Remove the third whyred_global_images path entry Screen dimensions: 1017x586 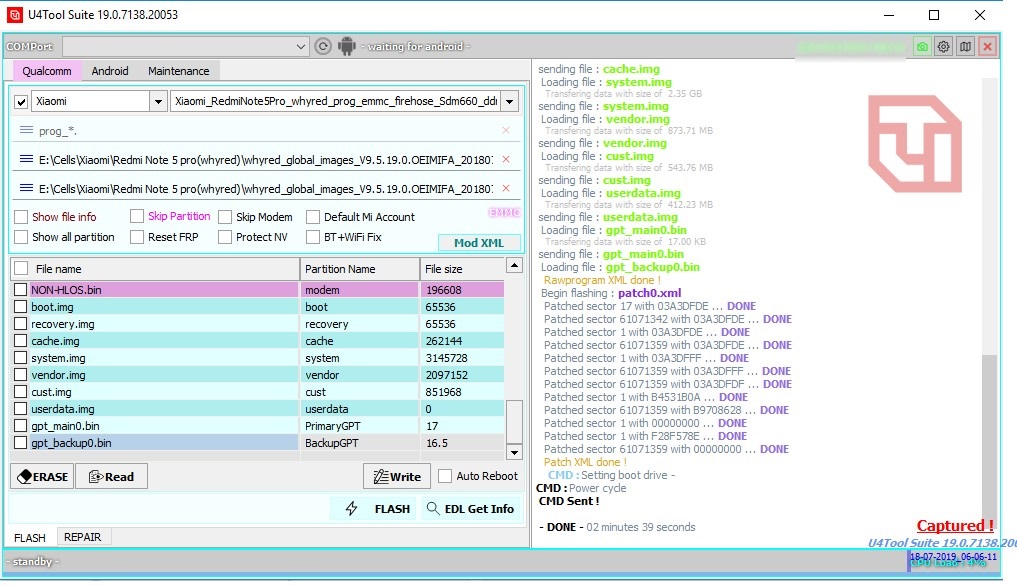pyautogui.click(x=506, y=189)
